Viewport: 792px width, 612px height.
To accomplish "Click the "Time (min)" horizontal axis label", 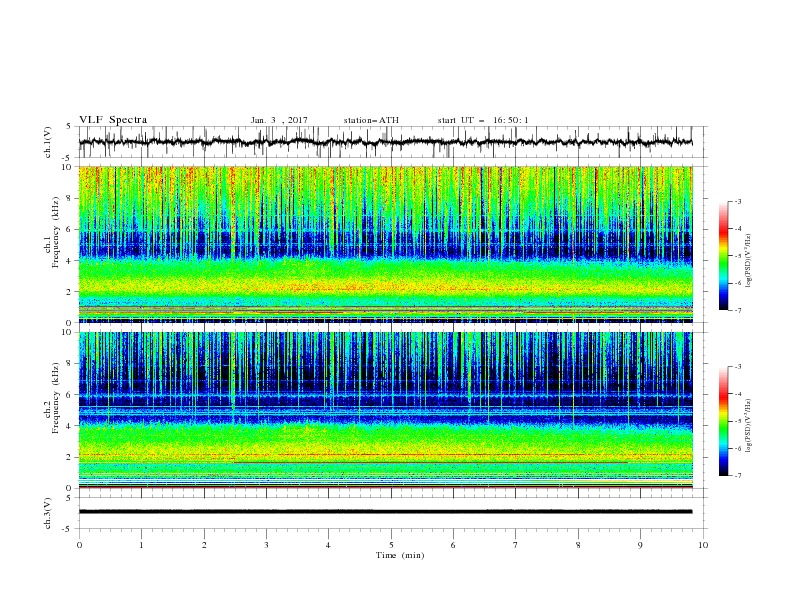I will coord(400,555).
